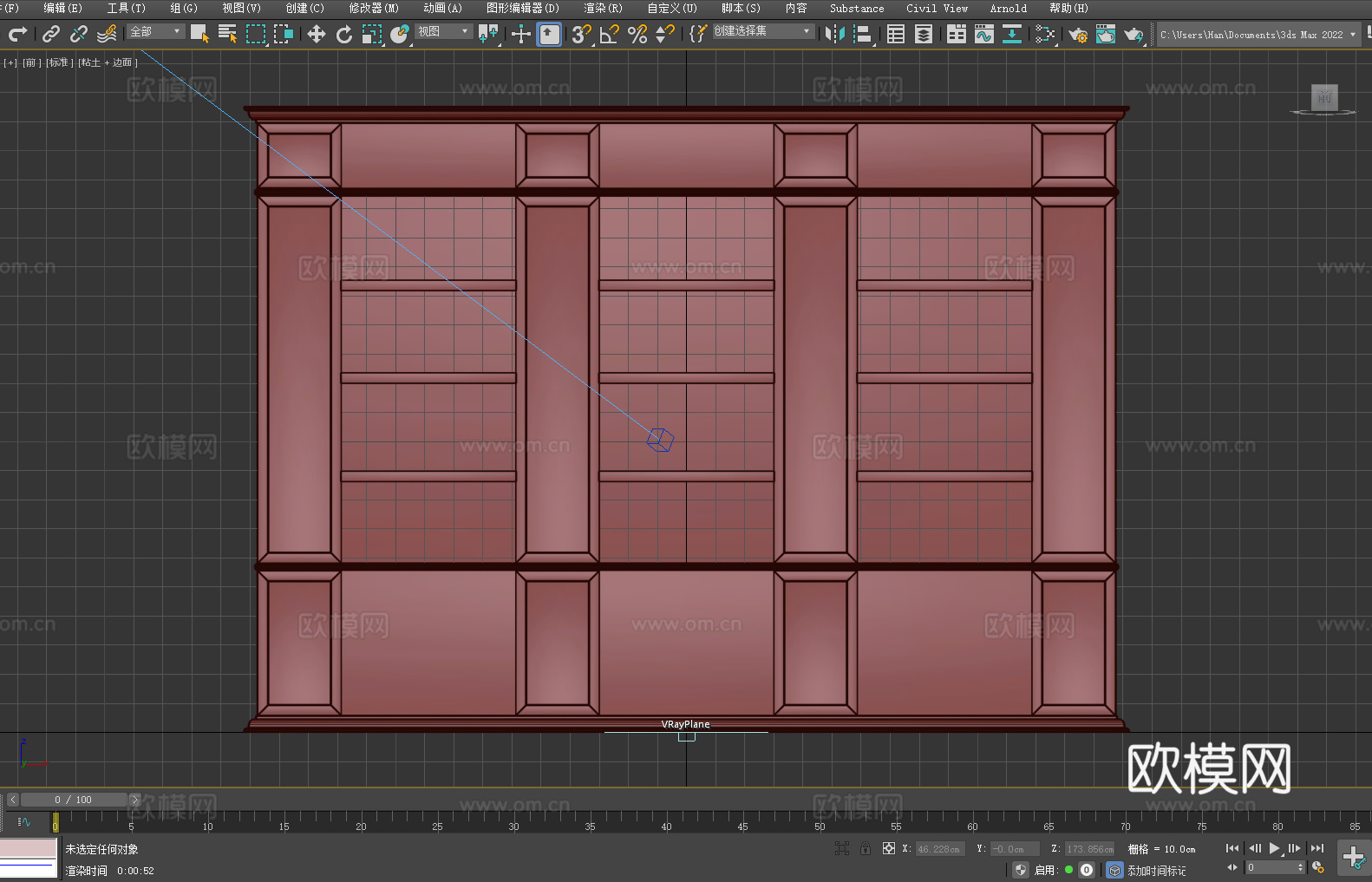Toggle the Selection Lock icon
The image size is (1372, 882).
pyautogui.click(x=866, y=848)
